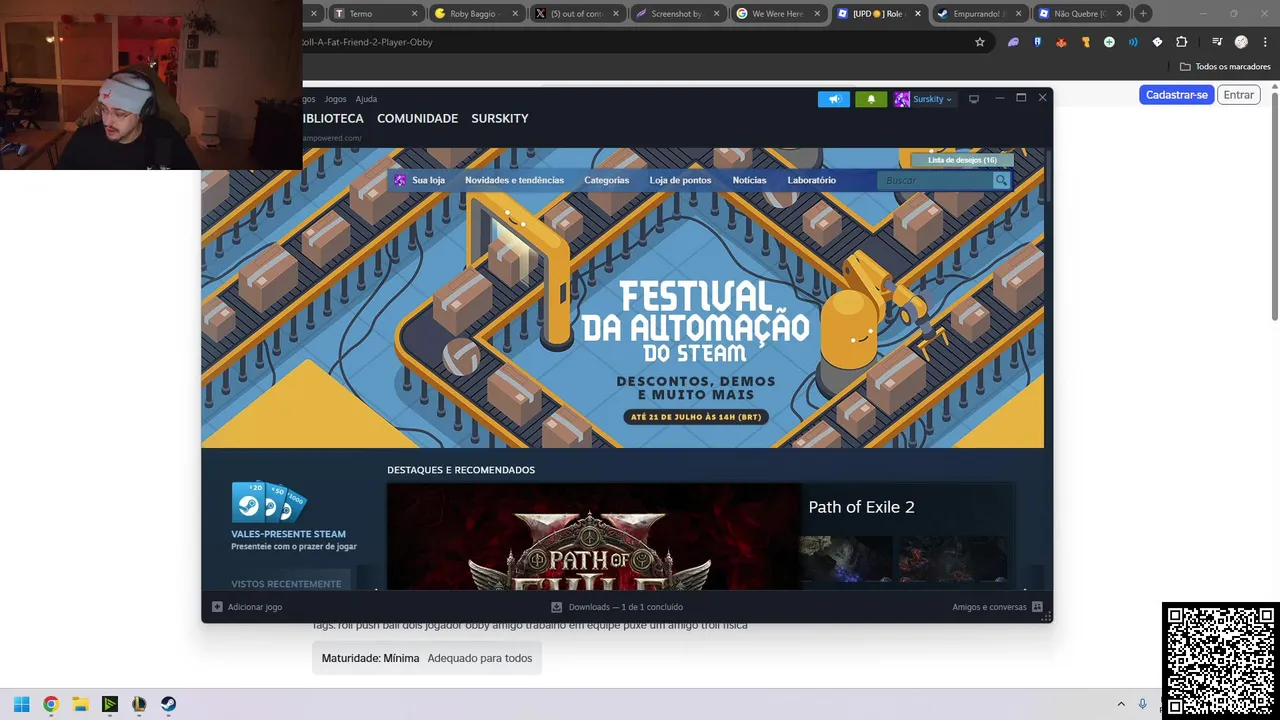The image size is (1280, 720).
Task: Click the Maturidade: Mínima label
Action: 370,658
